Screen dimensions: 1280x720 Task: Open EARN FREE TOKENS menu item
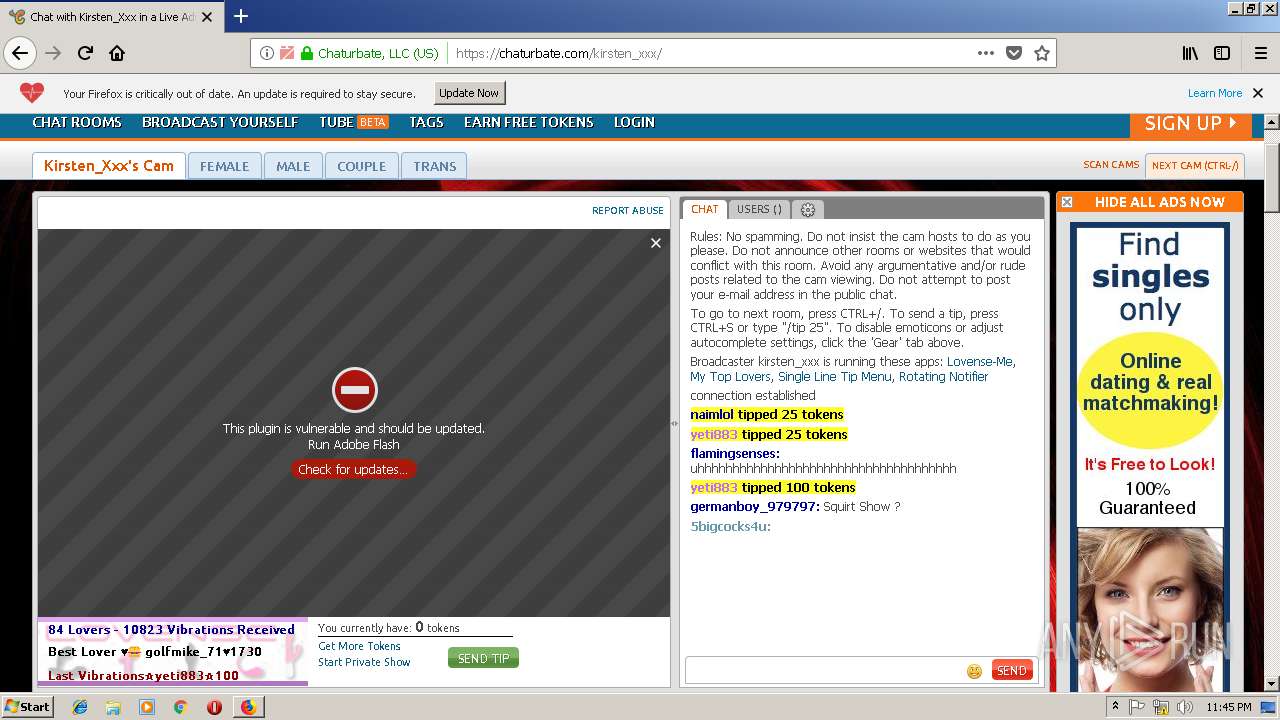click(529, 122)
